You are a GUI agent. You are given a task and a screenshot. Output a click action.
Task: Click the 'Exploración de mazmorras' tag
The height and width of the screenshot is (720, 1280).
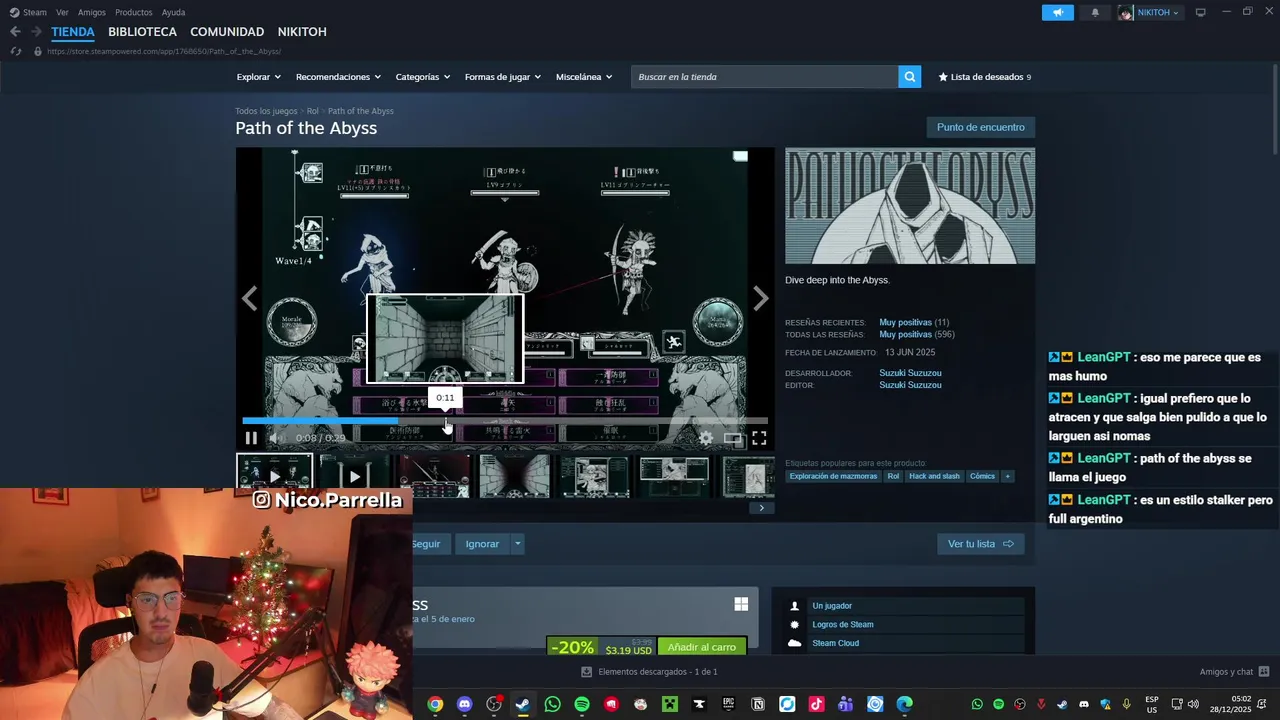pos(833,476)
